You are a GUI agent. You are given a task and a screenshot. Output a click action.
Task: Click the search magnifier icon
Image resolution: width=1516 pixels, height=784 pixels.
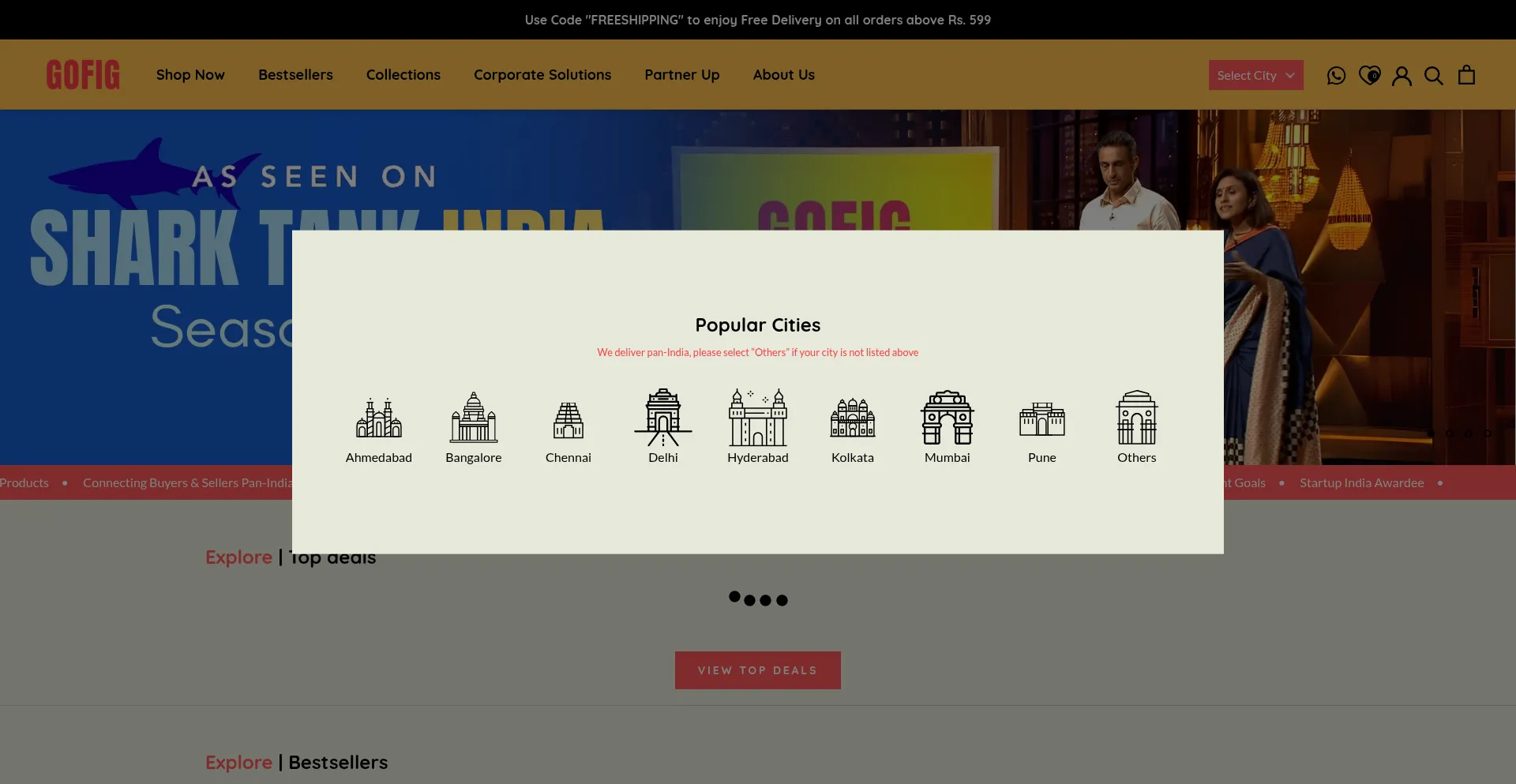coord(1433,75)
